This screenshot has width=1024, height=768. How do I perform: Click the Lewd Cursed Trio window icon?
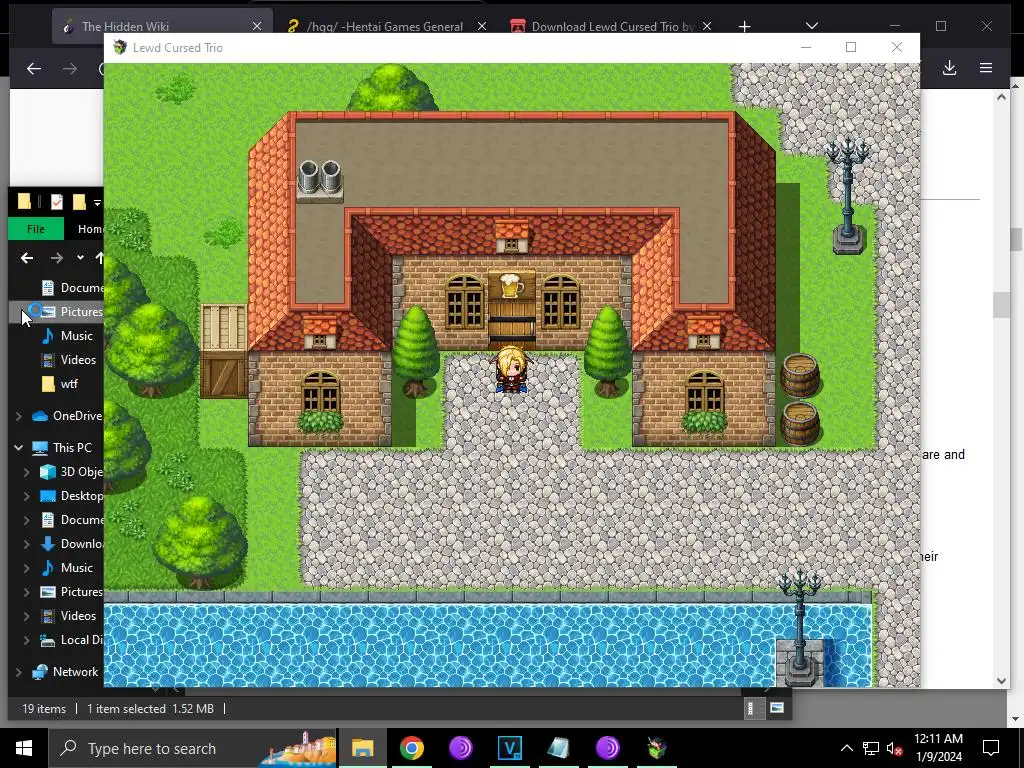tap(120, 47)
